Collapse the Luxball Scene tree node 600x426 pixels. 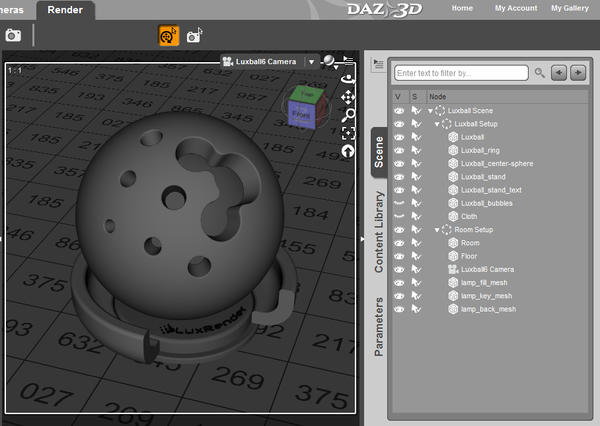click(x=430, y=111)
